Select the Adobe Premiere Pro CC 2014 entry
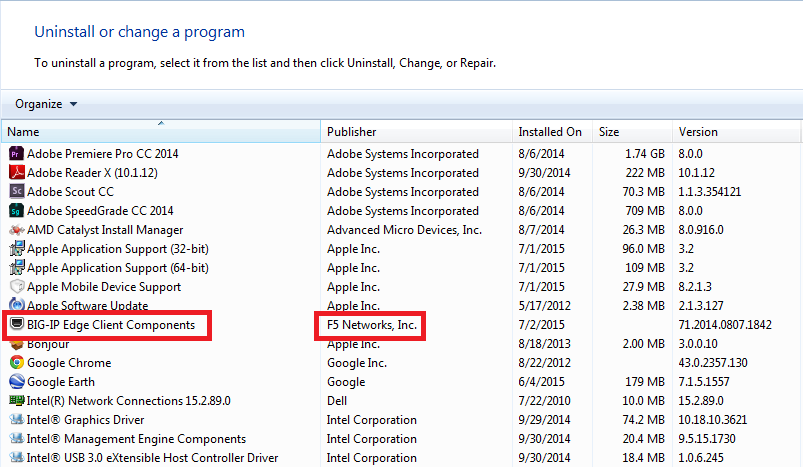The height and width of the screenshot is (467, 803). [102, 154]
